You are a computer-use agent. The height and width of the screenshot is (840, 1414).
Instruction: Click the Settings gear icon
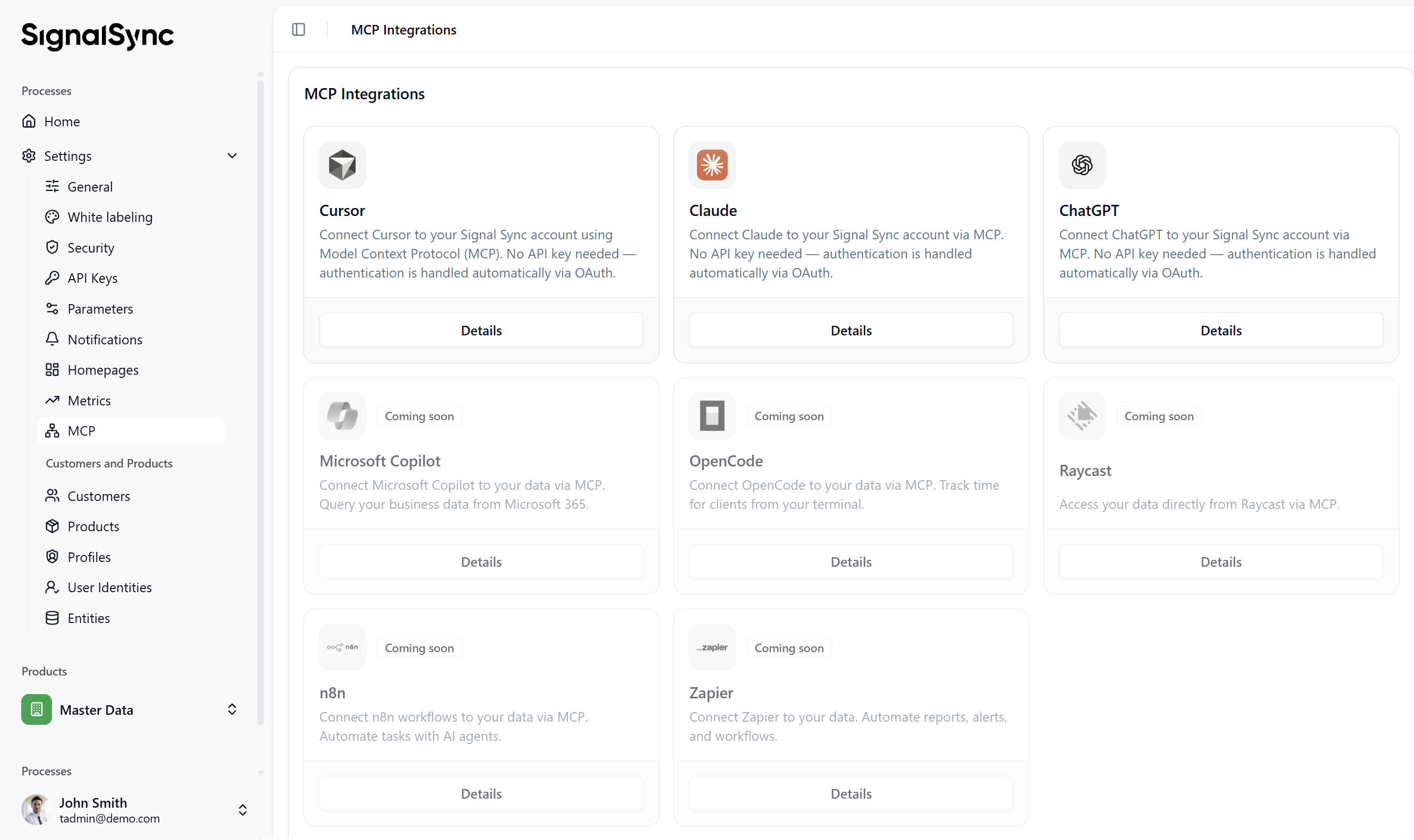29,155
